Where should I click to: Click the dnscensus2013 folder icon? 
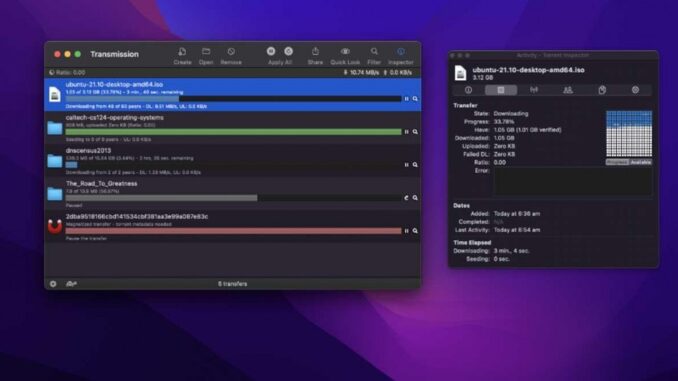(x=55, y=160)
